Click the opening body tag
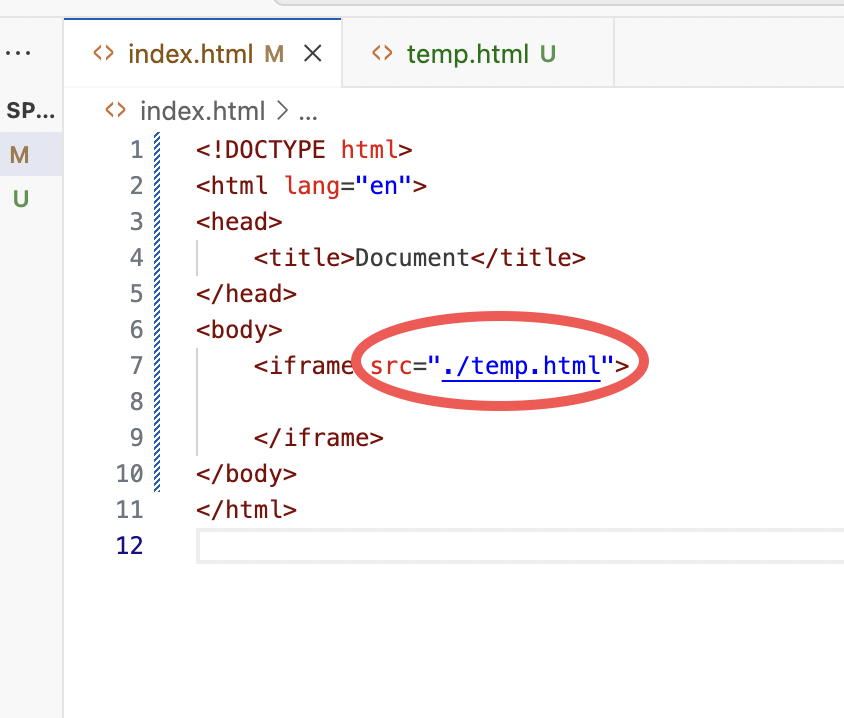The width and height of the screenshot is (844, 718). click(239, 330)
